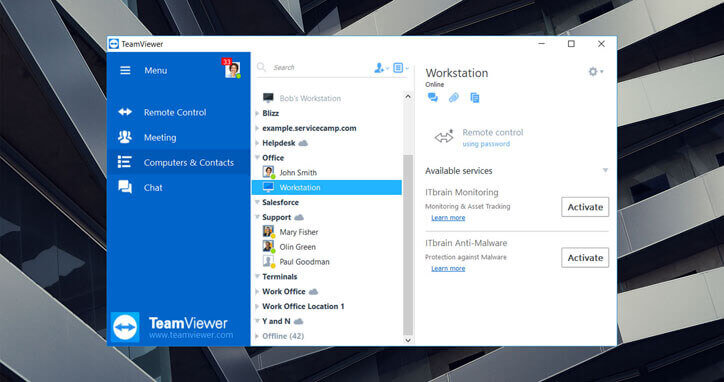724x382 pixels.
Task: Click the cloud icon next to Helpdesk
Action: (x=303, y=143)
